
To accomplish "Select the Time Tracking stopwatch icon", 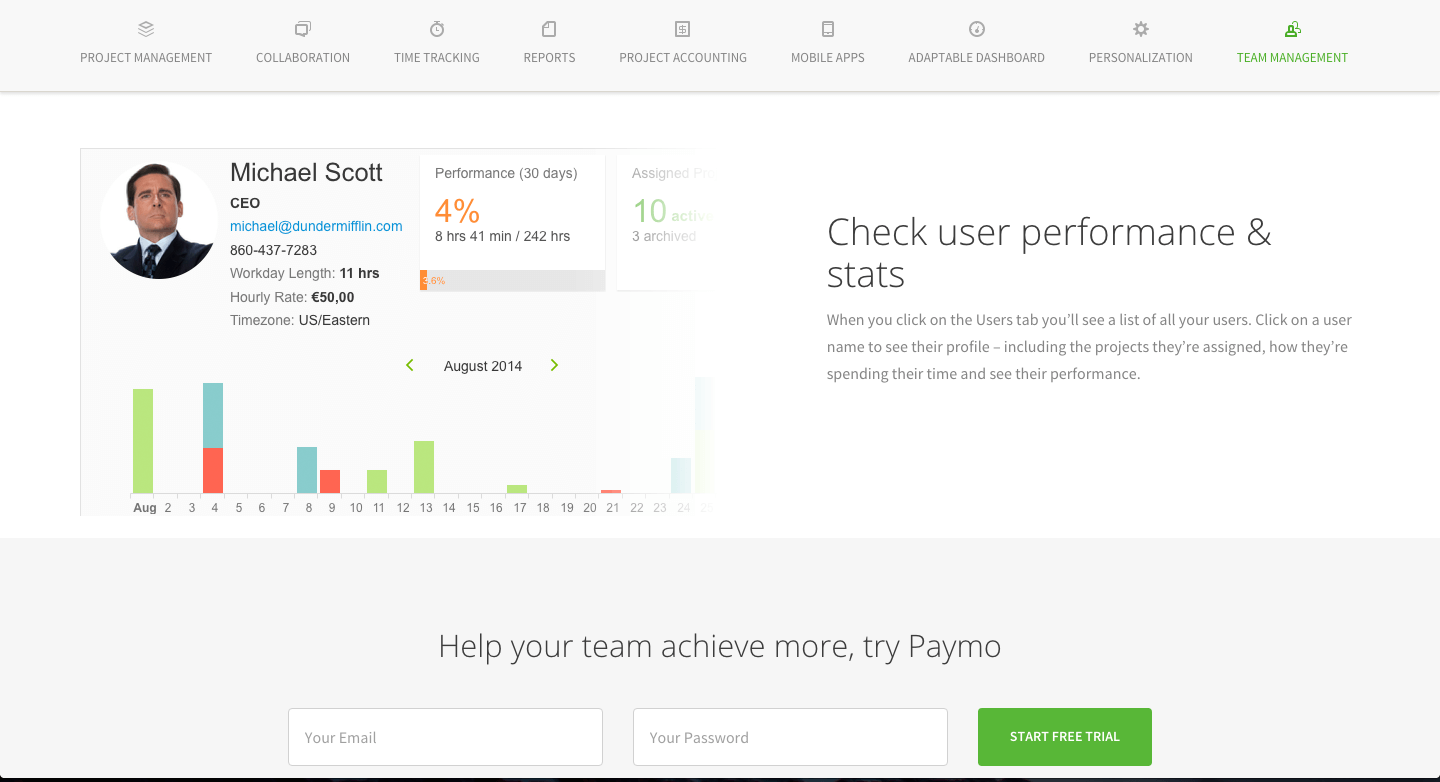I will tap(436, 29).
